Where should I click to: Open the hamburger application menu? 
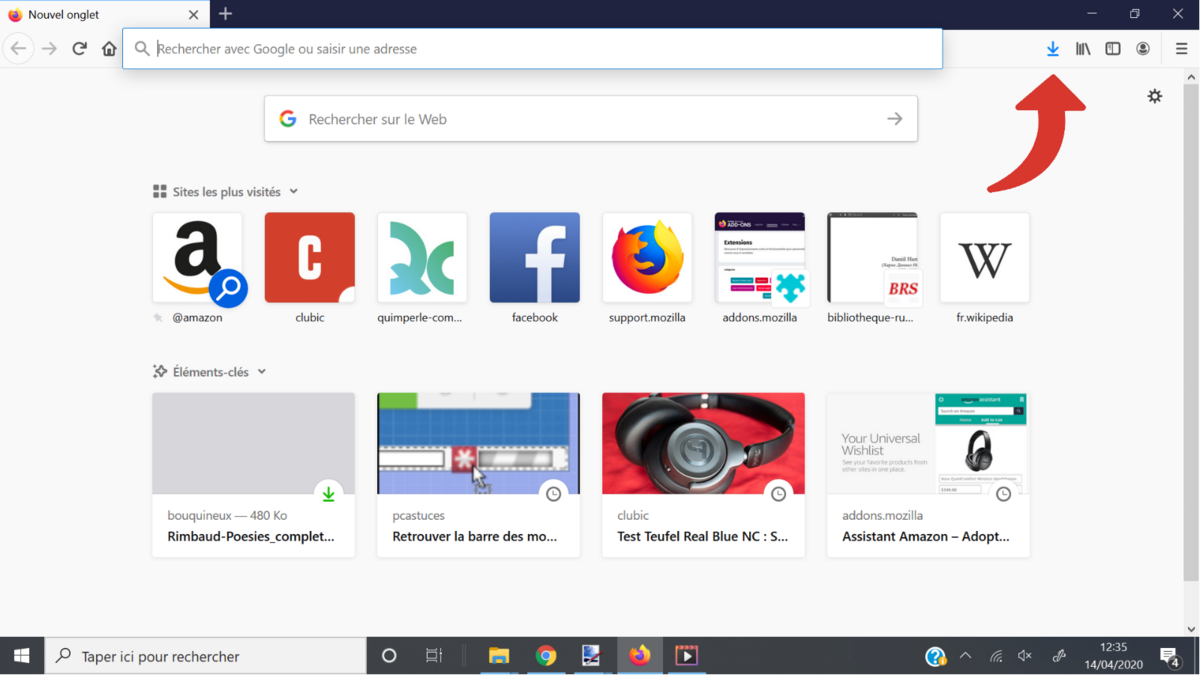pos(1181,49)
